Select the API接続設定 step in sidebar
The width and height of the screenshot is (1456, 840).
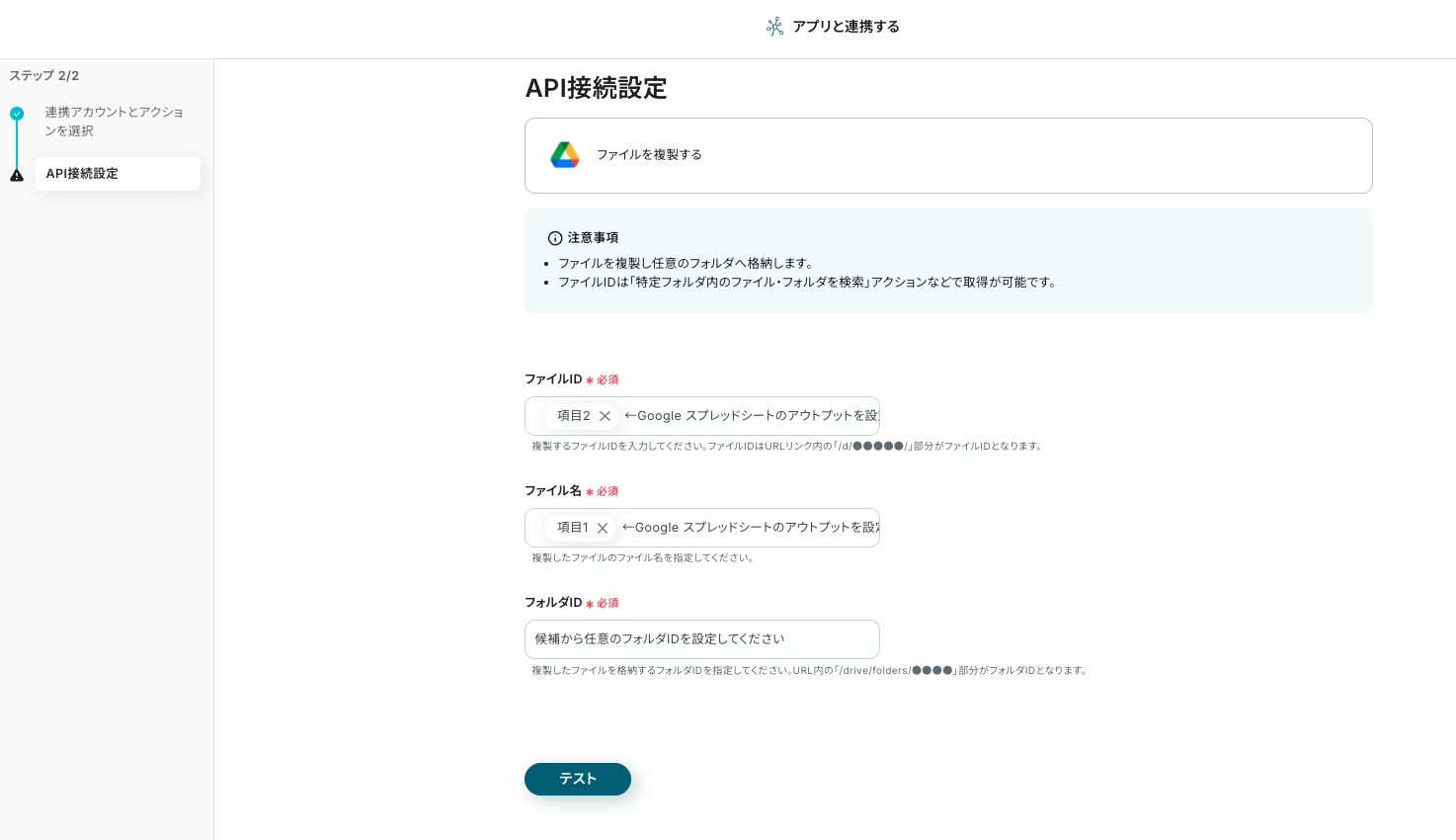click(118, 174)
